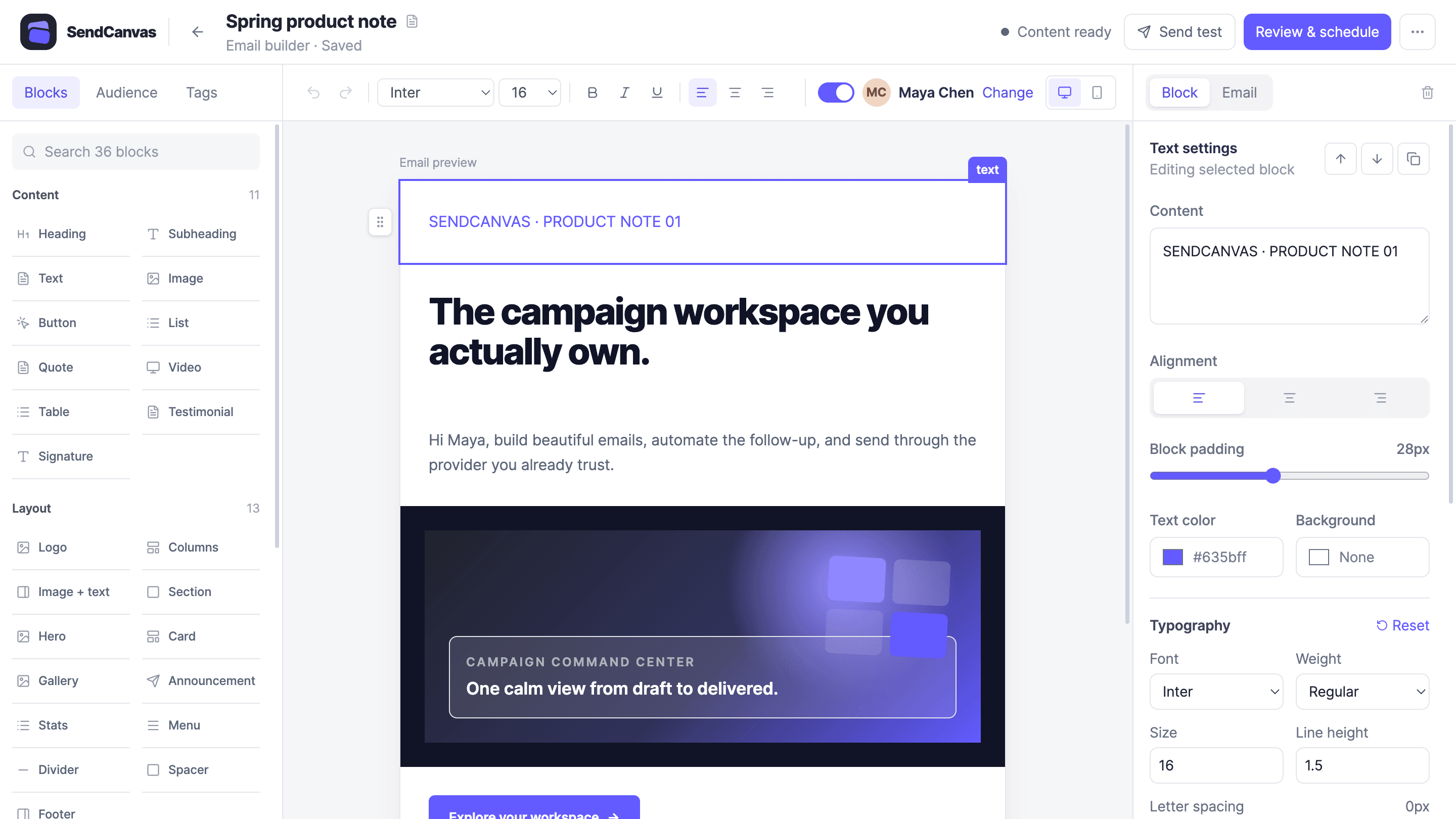
Task: Open the Audience tab
Action: coord(126,92)
